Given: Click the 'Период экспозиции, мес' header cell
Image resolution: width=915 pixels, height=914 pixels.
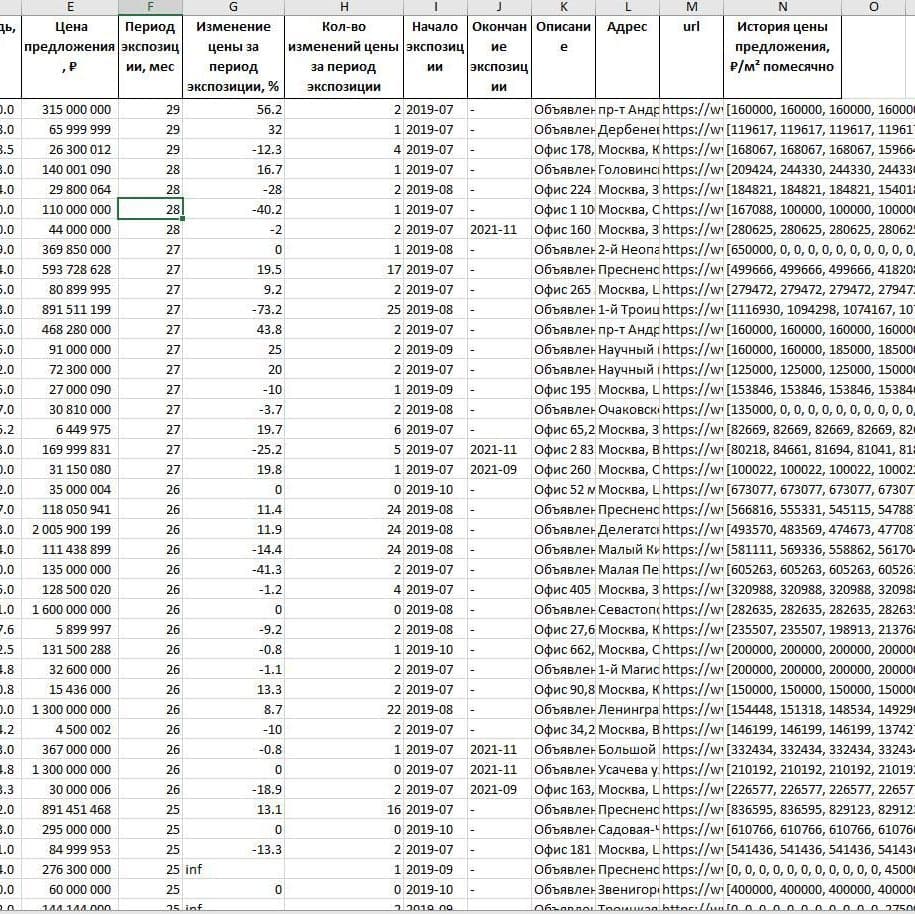Looking at the screenshot, I should pos(151,57).
